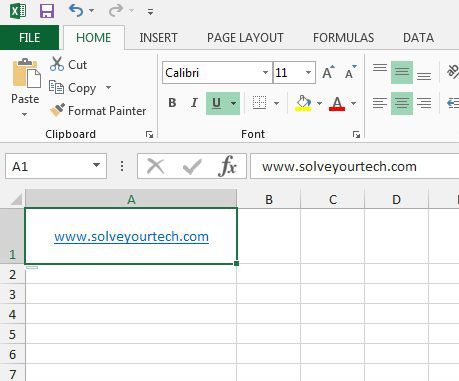This screenshot has width=459, height=381.
Task: Open Insert Function with the fx icon
Action: pyautogui.click(x=227, y=166)
